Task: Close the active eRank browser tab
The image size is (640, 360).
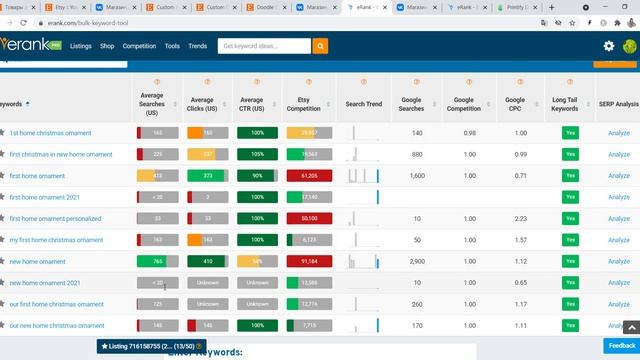Action: (x=384, y=7)
